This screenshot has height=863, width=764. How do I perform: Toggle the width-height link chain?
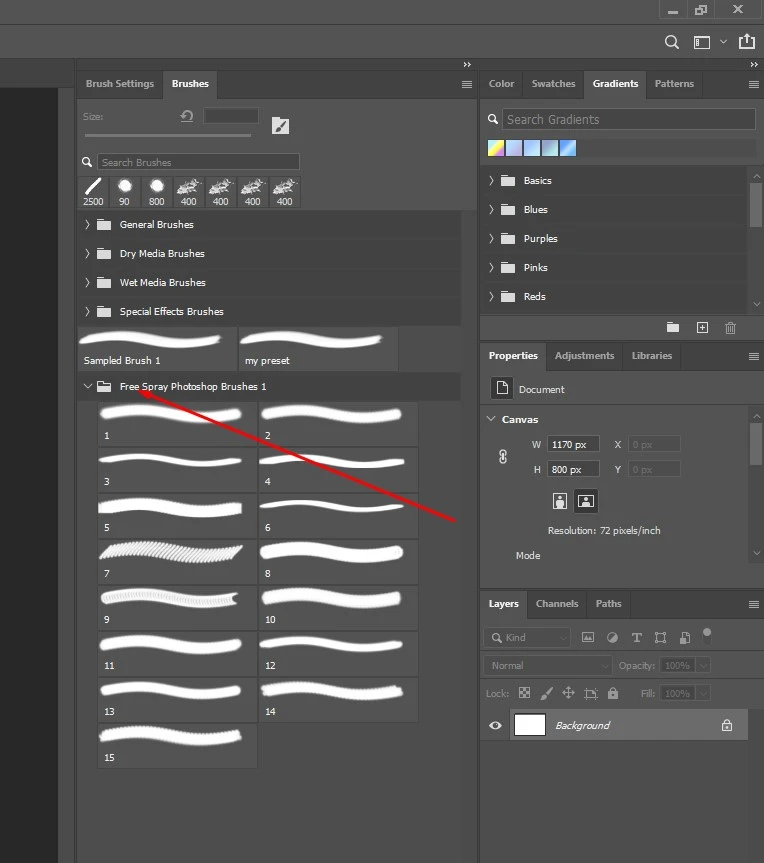(x=503, y=457)
